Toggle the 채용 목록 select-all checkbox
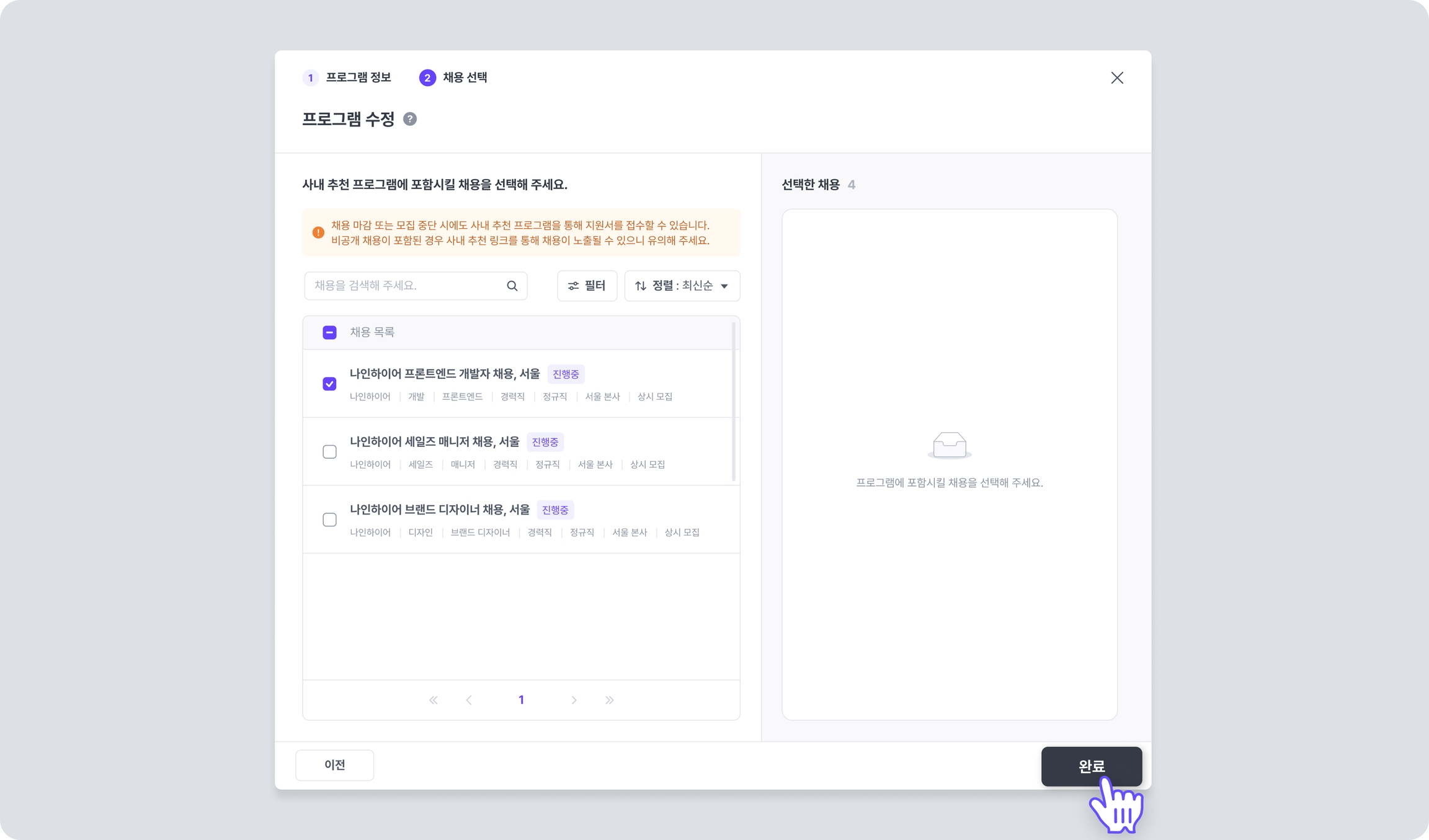The width and height of the screenshot is (1429, 840). 329,332
